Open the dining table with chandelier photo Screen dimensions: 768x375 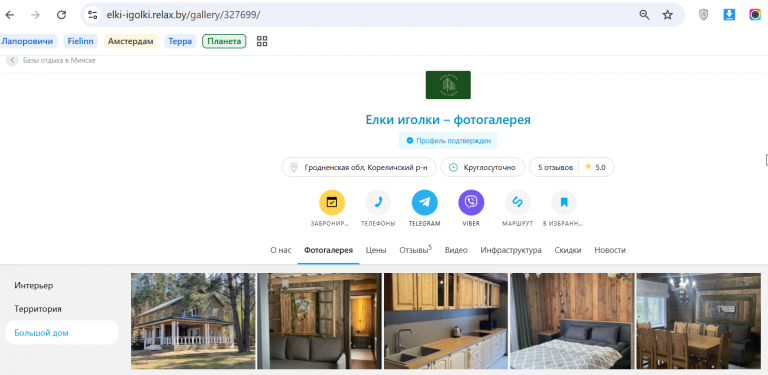click(x=698, y=321)
